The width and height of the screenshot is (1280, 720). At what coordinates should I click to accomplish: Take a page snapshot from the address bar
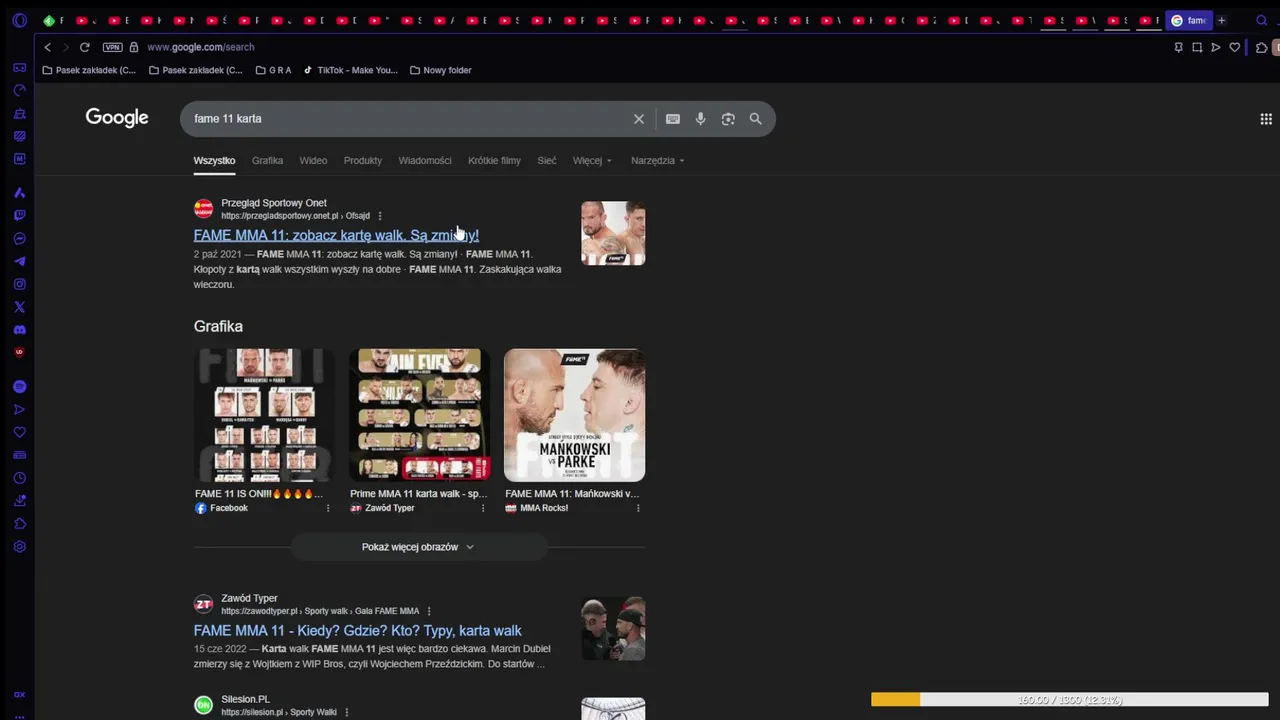click(1197, 47)
